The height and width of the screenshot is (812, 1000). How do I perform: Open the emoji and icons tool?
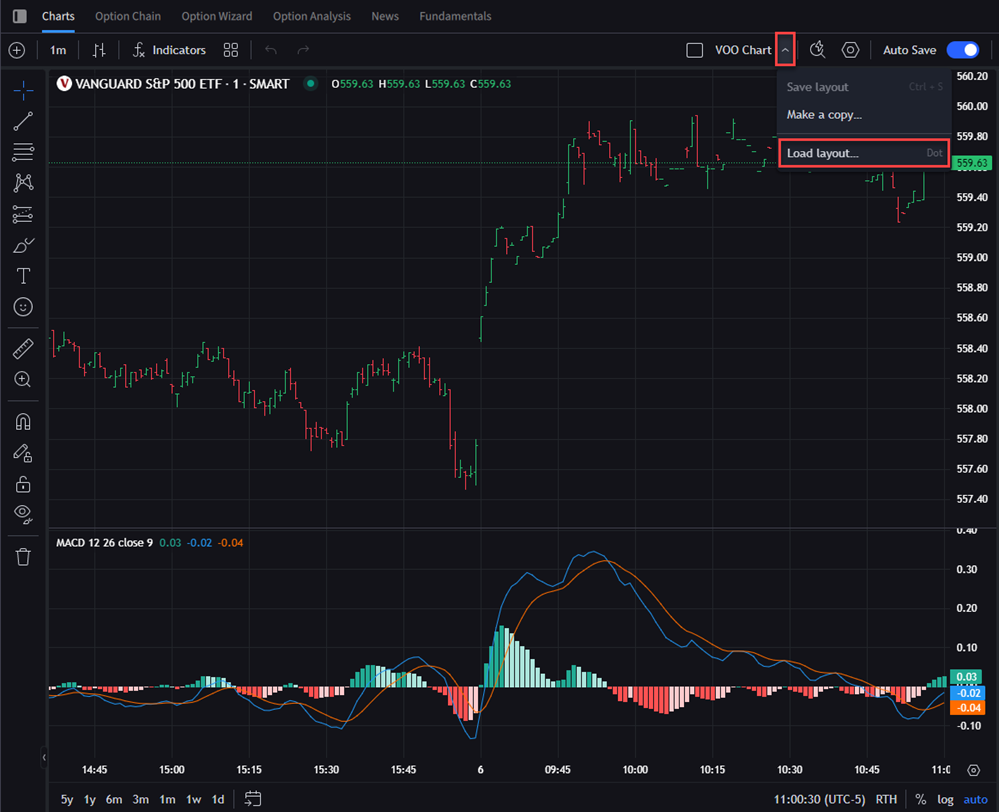(23, 307)
